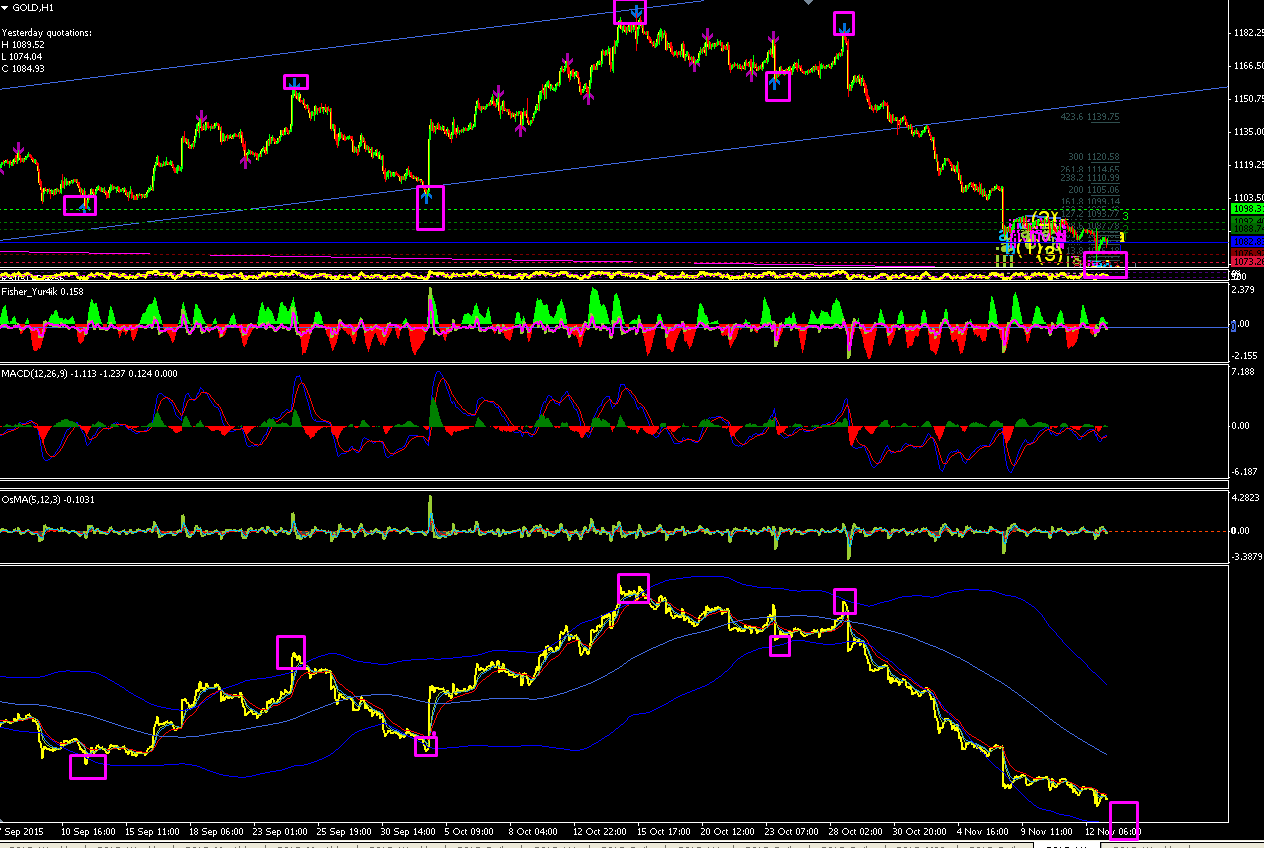This screenshot has height=848, width=1264.
Task: Click the -2.155 Fisher scale value
Action: pyautogui.click(x=1245, y=356)
